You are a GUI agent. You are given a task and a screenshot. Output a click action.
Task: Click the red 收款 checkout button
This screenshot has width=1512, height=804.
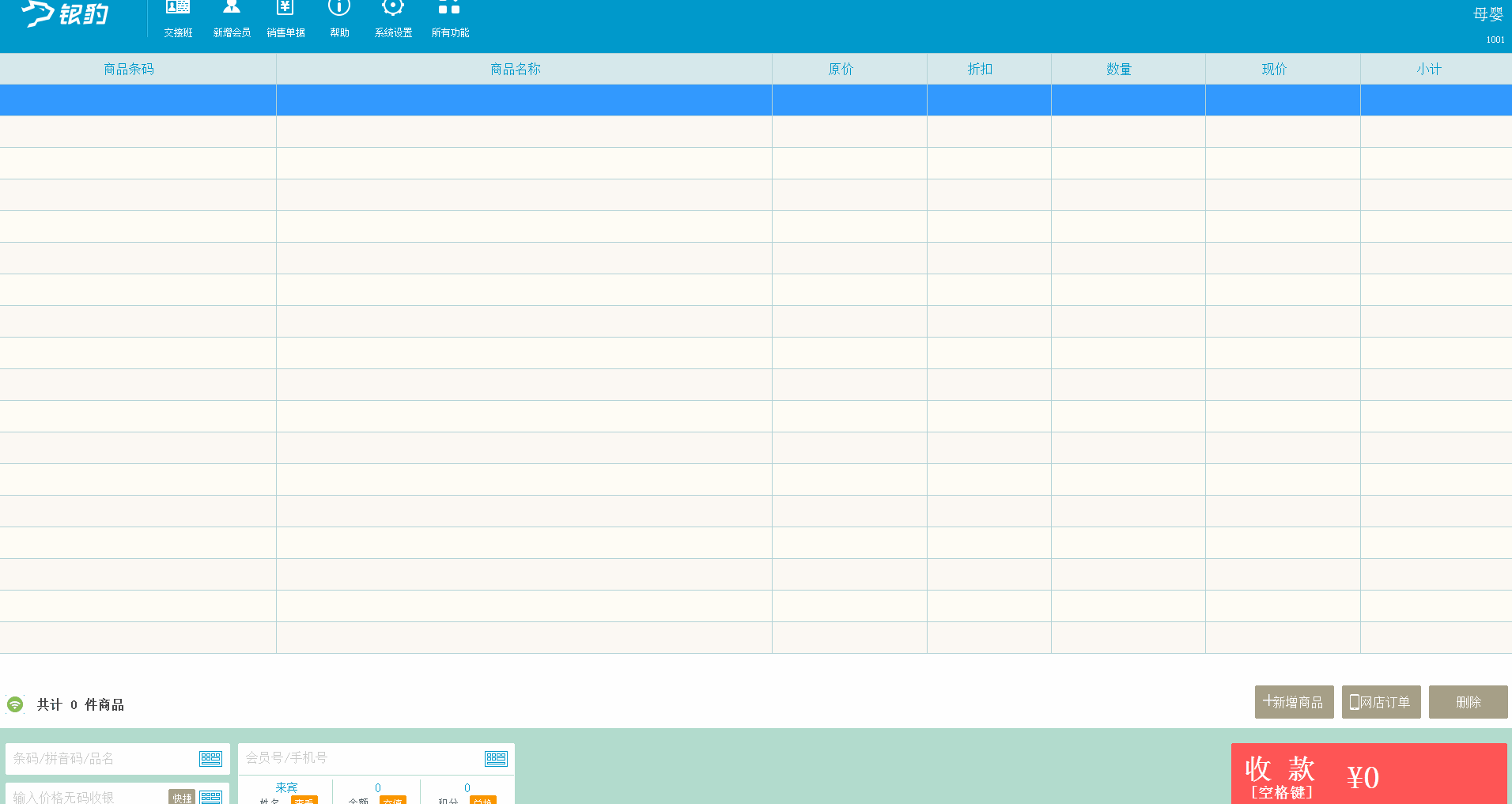coord(1368,775)
